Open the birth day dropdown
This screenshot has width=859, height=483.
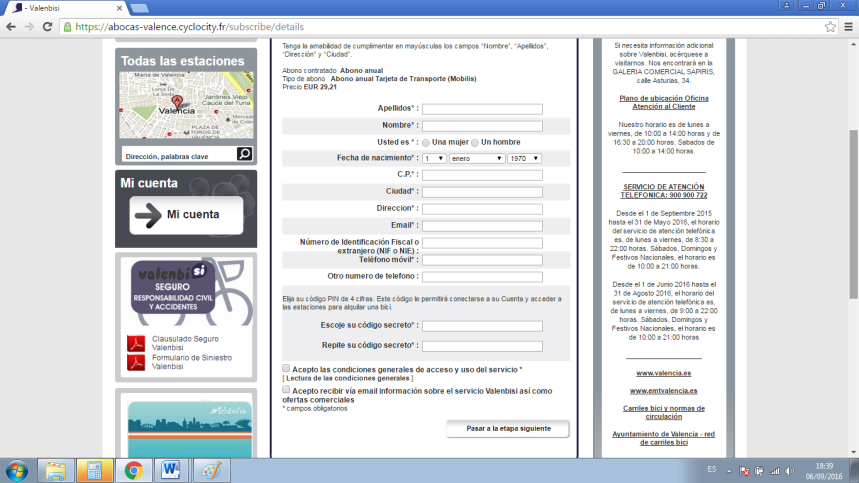434,158
